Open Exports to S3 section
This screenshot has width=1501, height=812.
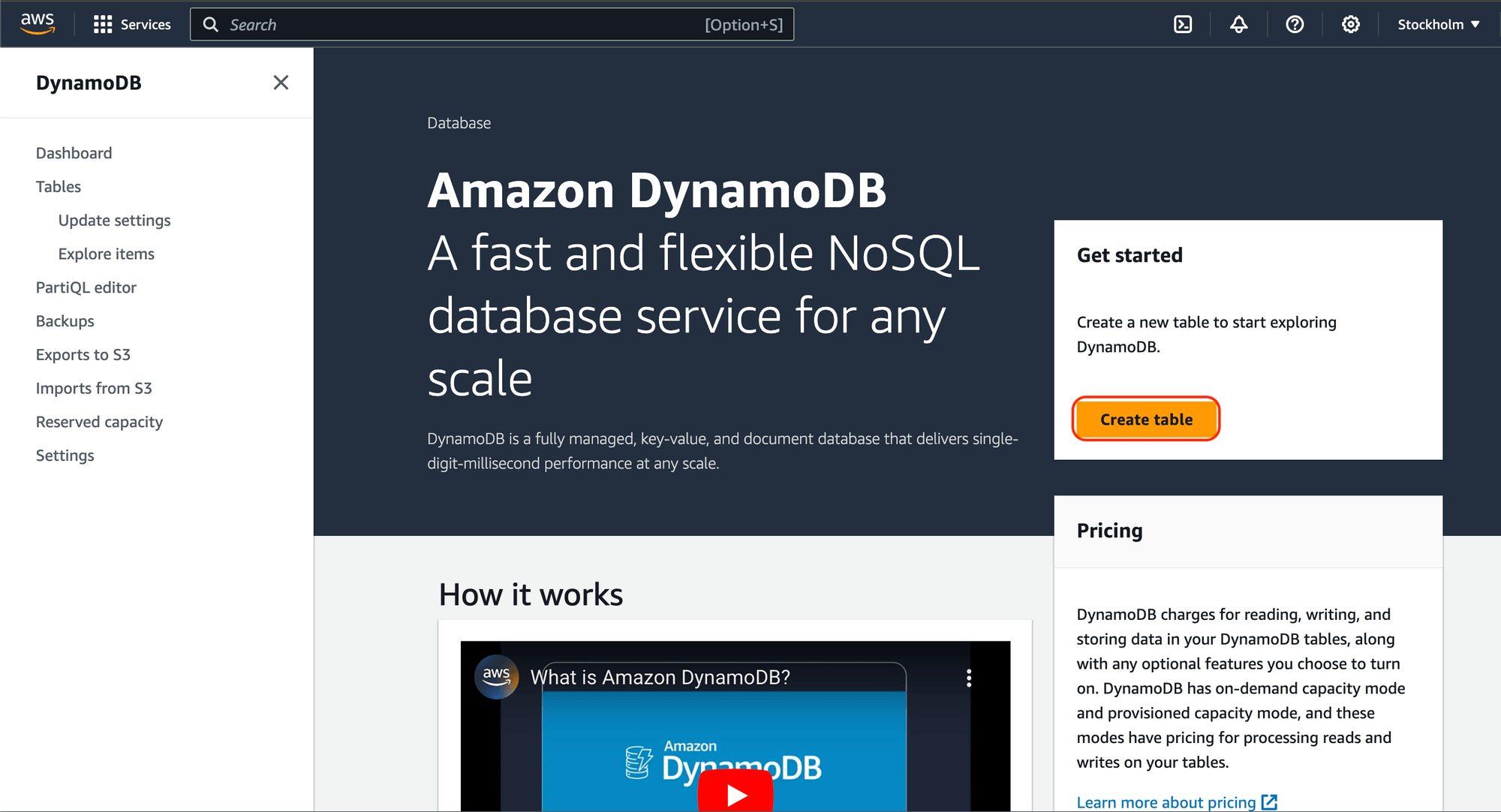click(x=85, y=355)
